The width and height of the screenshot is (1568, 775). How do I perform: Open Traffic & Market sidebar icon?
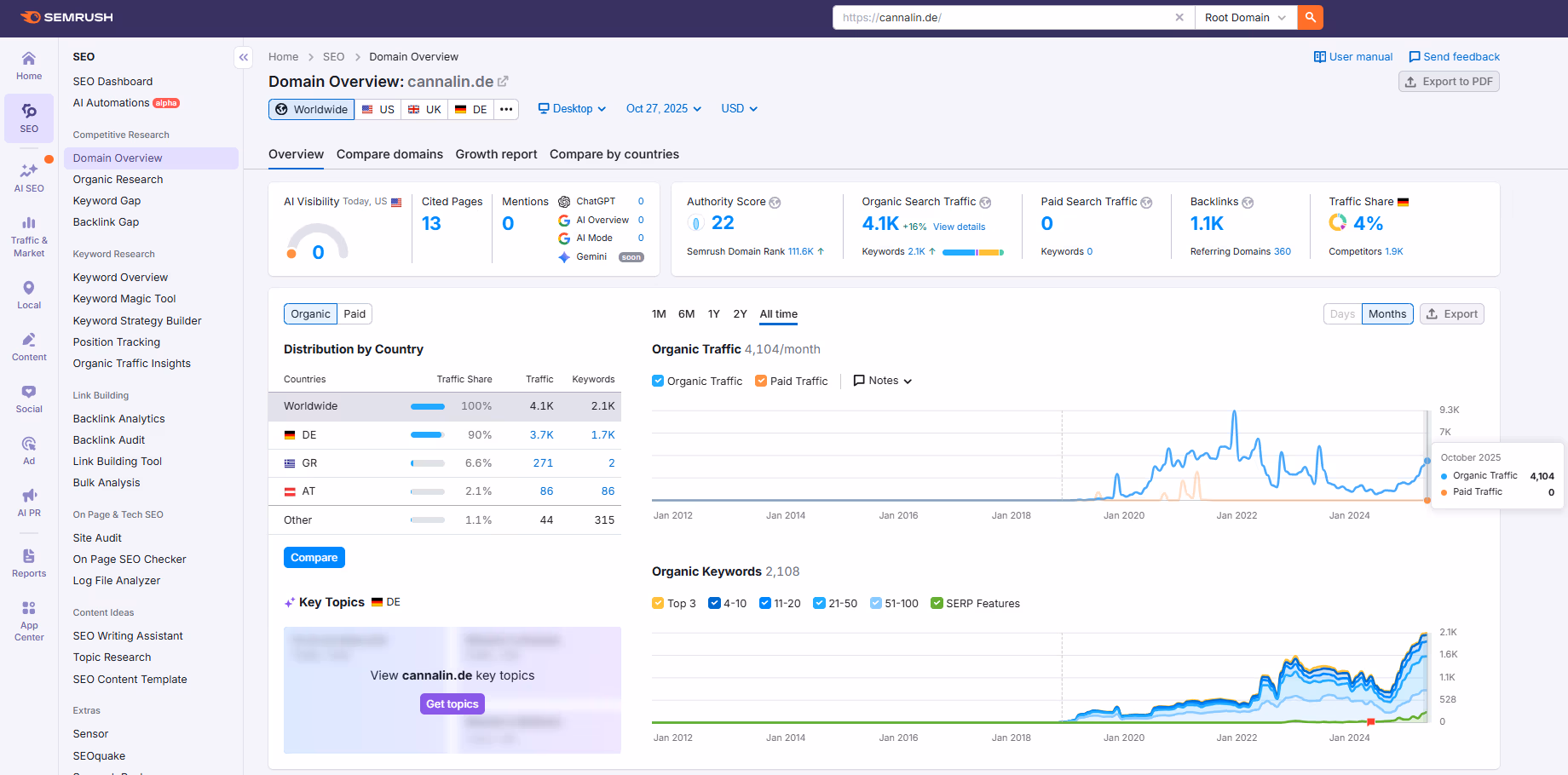pyautogui.click(x=29, y=235)
